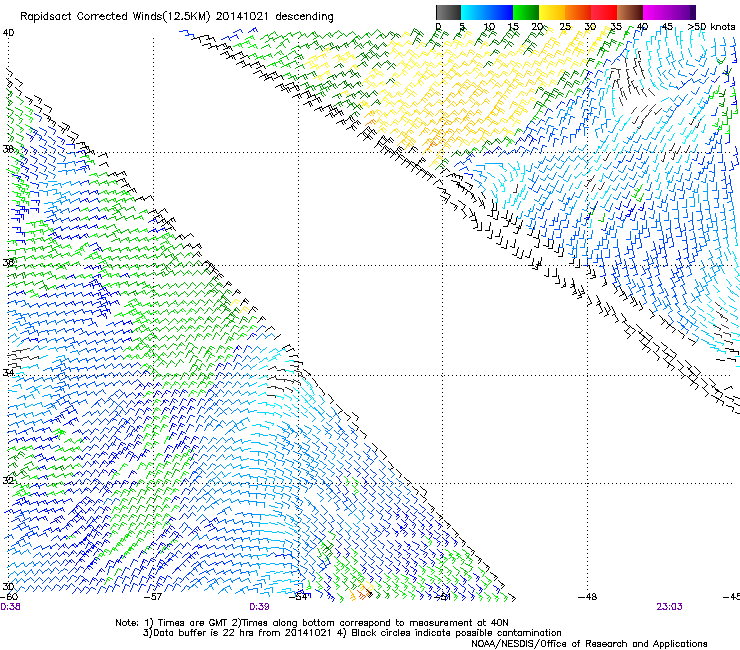Screen dimensions: 740x650
Task: Click the 'NOAA/NESDIS/Office of Research and Applications' credit
Action: pos(589,644)
